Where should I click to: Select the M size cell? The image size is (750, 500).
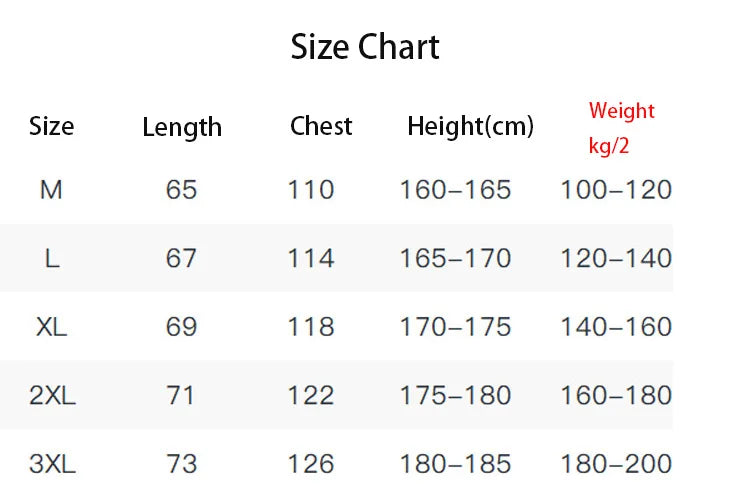(x=51, y=190)
